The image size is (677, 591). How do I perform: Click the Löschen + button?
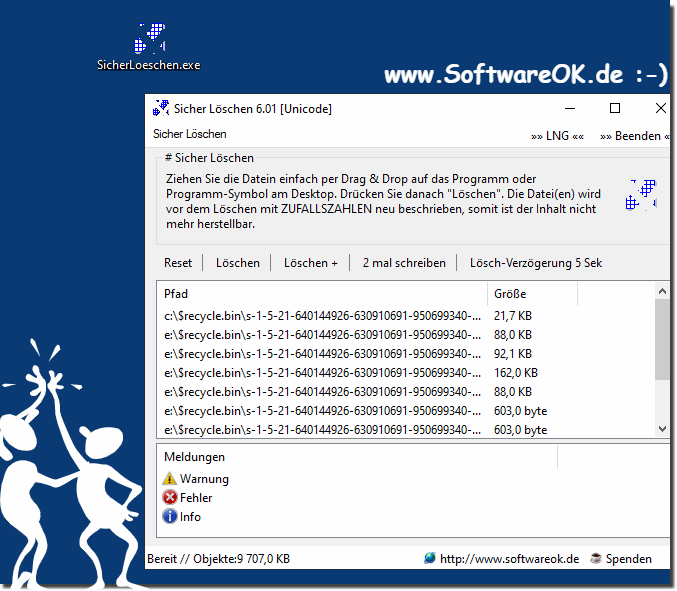pyautogui.click(x=310, y=263)
